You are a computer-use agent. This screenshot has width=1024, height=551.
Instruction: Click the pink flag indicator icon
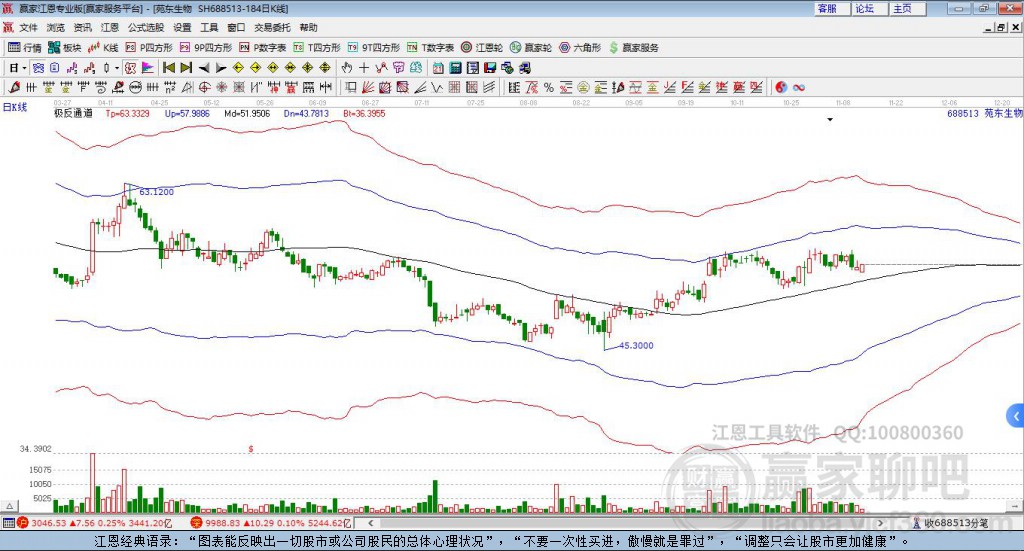[x=148, y=68]
